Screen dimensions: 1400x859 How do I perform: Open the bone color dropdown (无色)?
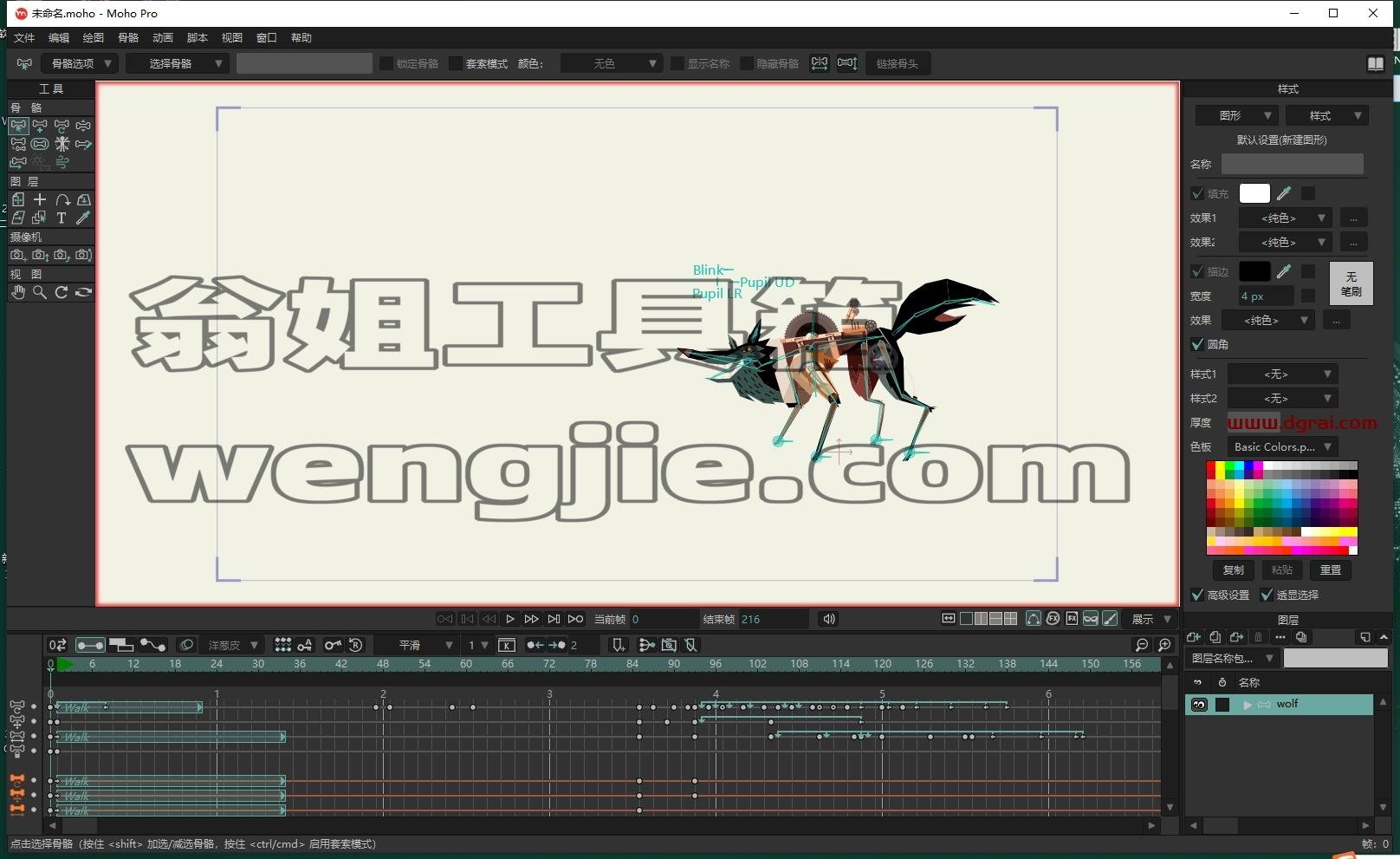pyautogui.click(x=612, y=63)
